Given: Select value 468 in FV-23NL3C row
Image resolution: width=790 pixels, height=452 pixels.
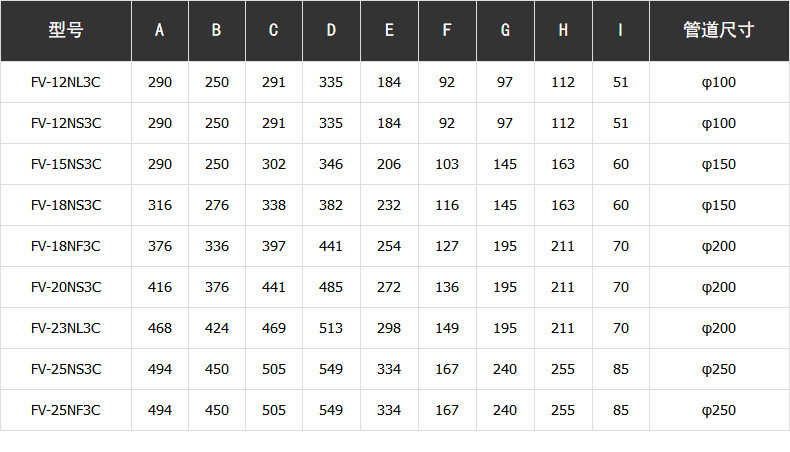Looking at the screenshot, I should click(x=160, y=328).
